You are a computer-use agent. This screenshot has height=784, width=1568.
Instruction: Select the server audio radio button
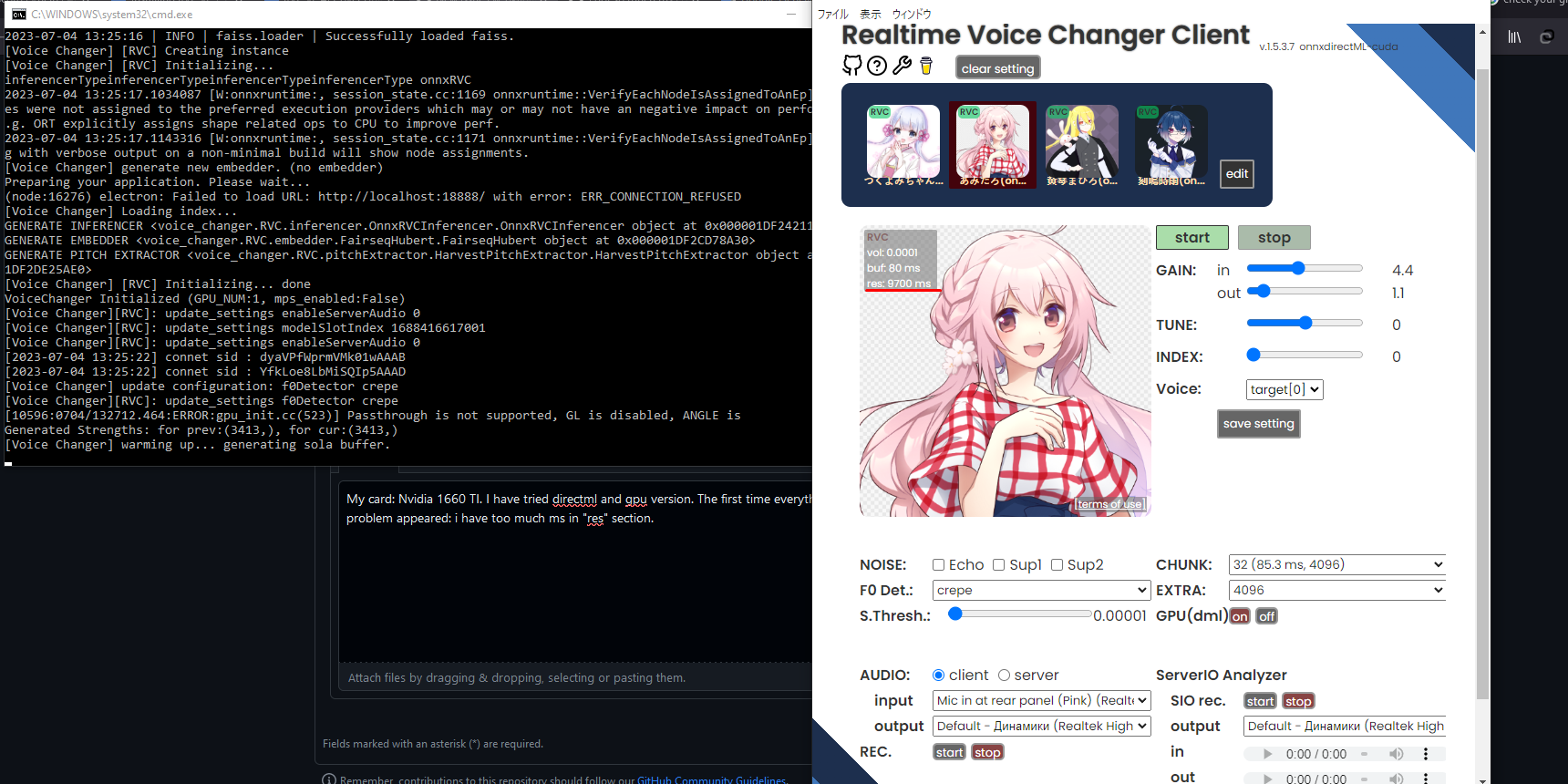(1004, 676)
